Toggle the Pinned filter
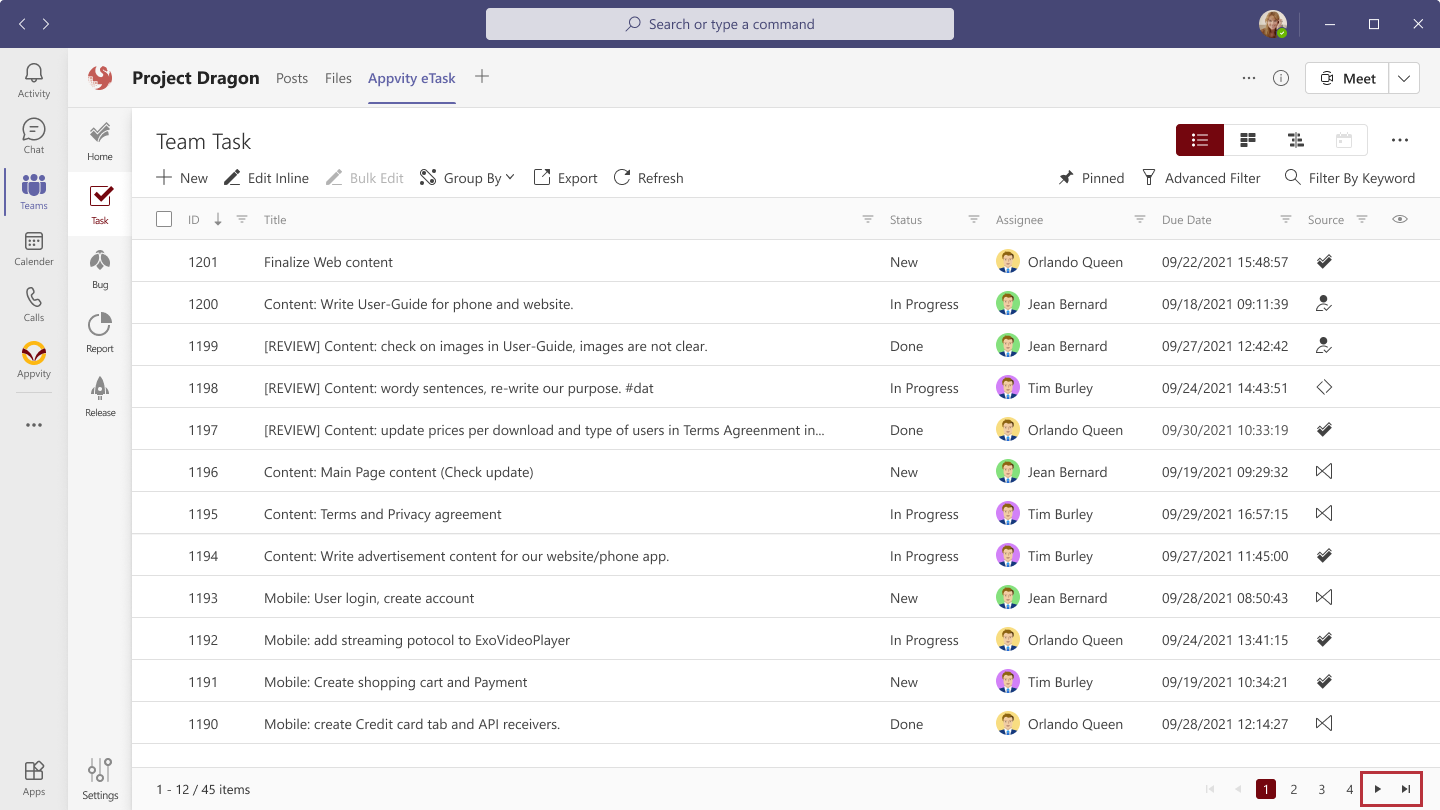 (1091, 177)
